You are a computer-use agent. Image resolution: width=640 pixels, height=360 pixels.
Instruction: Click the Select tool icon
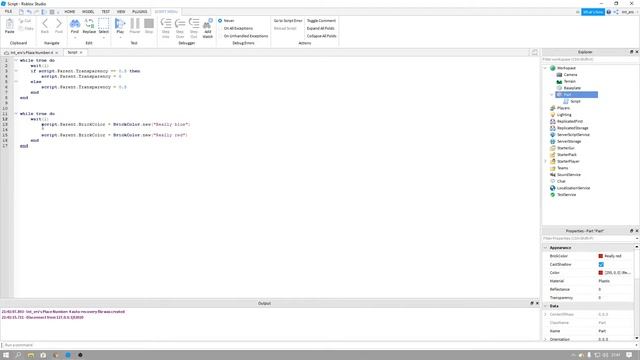(x=104, y=23)
